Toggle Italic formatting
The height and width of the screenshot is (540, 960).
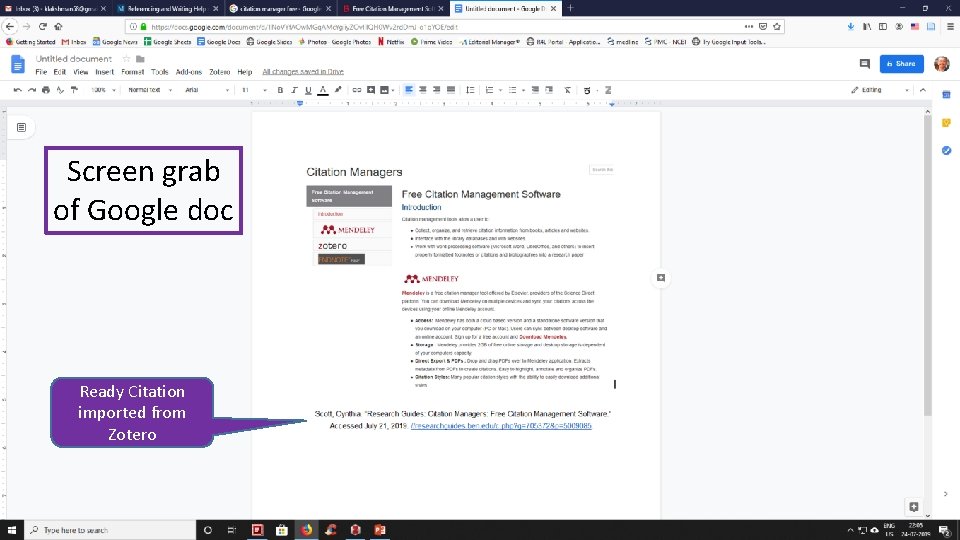tap(294, 90)
